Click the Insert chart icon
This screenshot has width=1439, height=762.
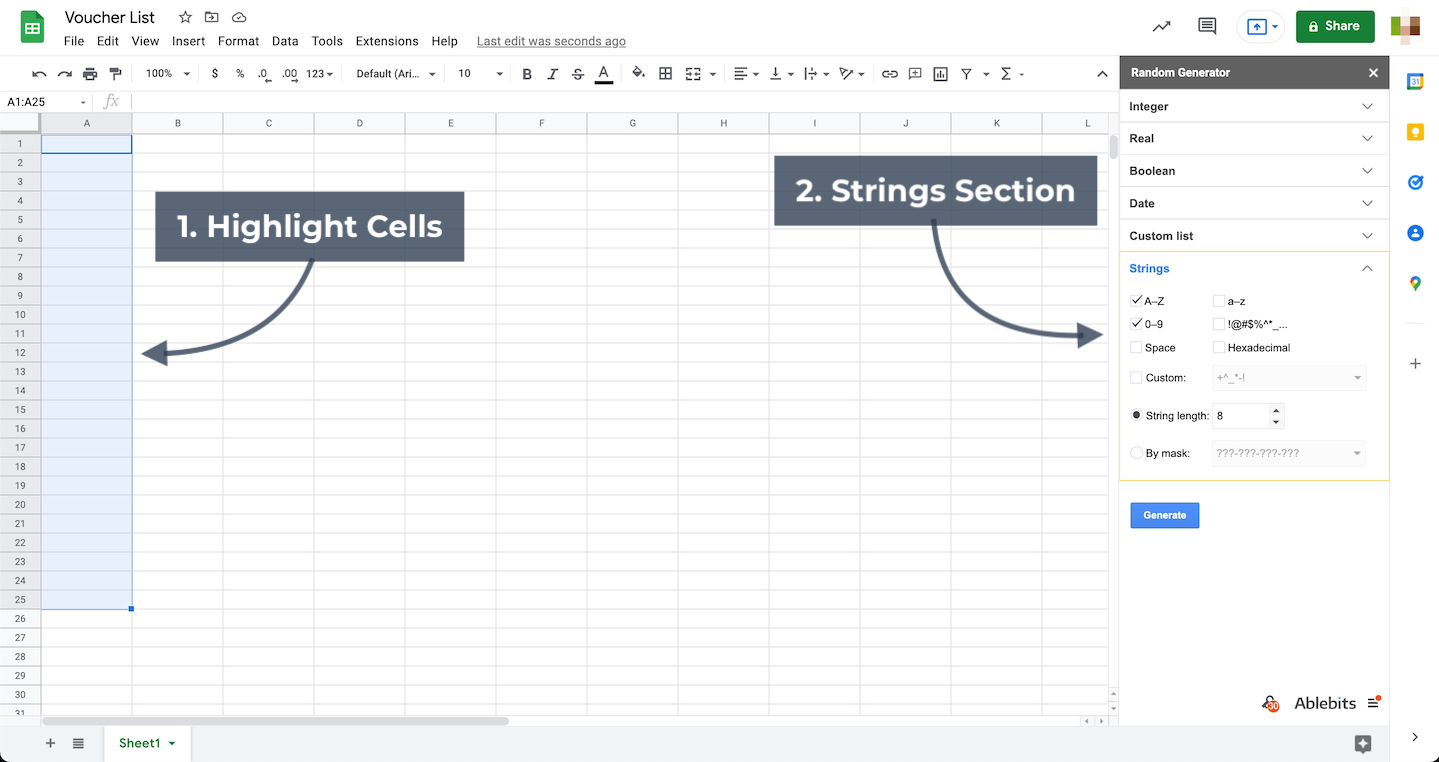point(940,74)
